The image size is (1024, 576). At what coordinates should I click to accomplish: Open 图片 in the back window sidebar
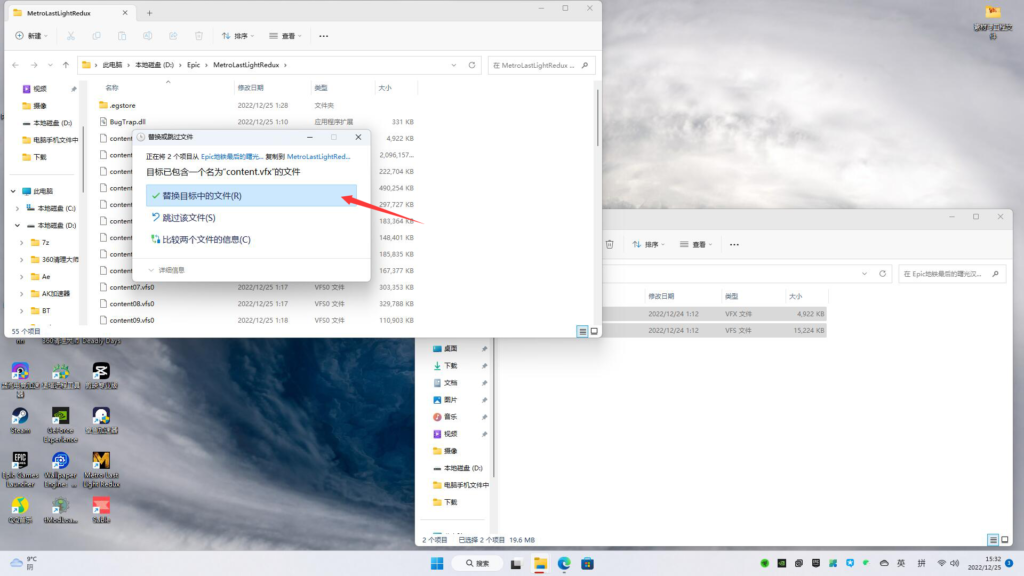click(451, 400)
